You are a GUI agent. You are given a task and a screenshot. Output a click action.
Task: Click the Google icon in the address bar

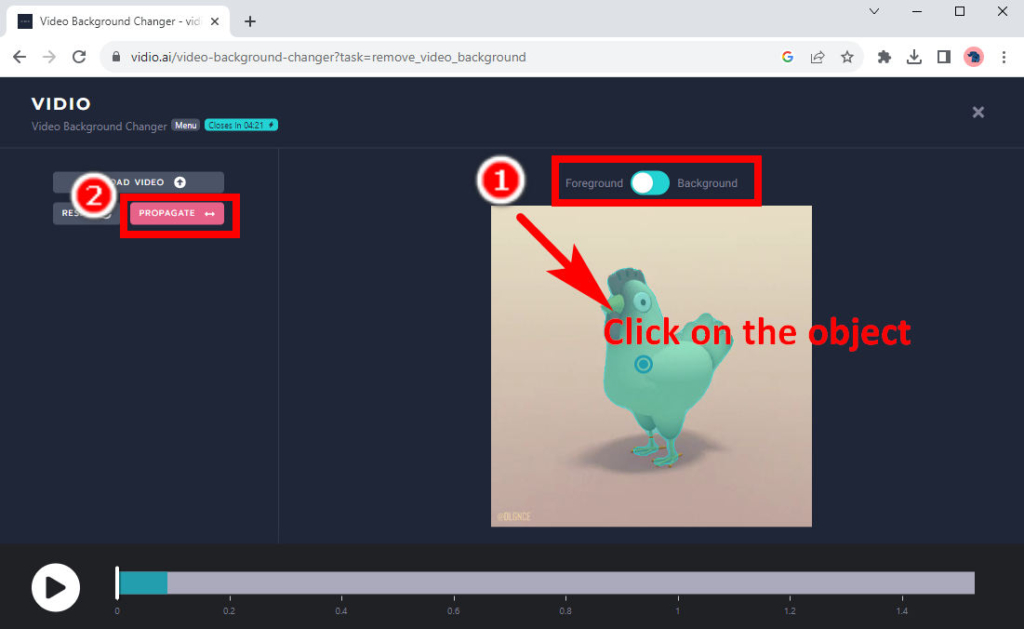pos(787,57)
